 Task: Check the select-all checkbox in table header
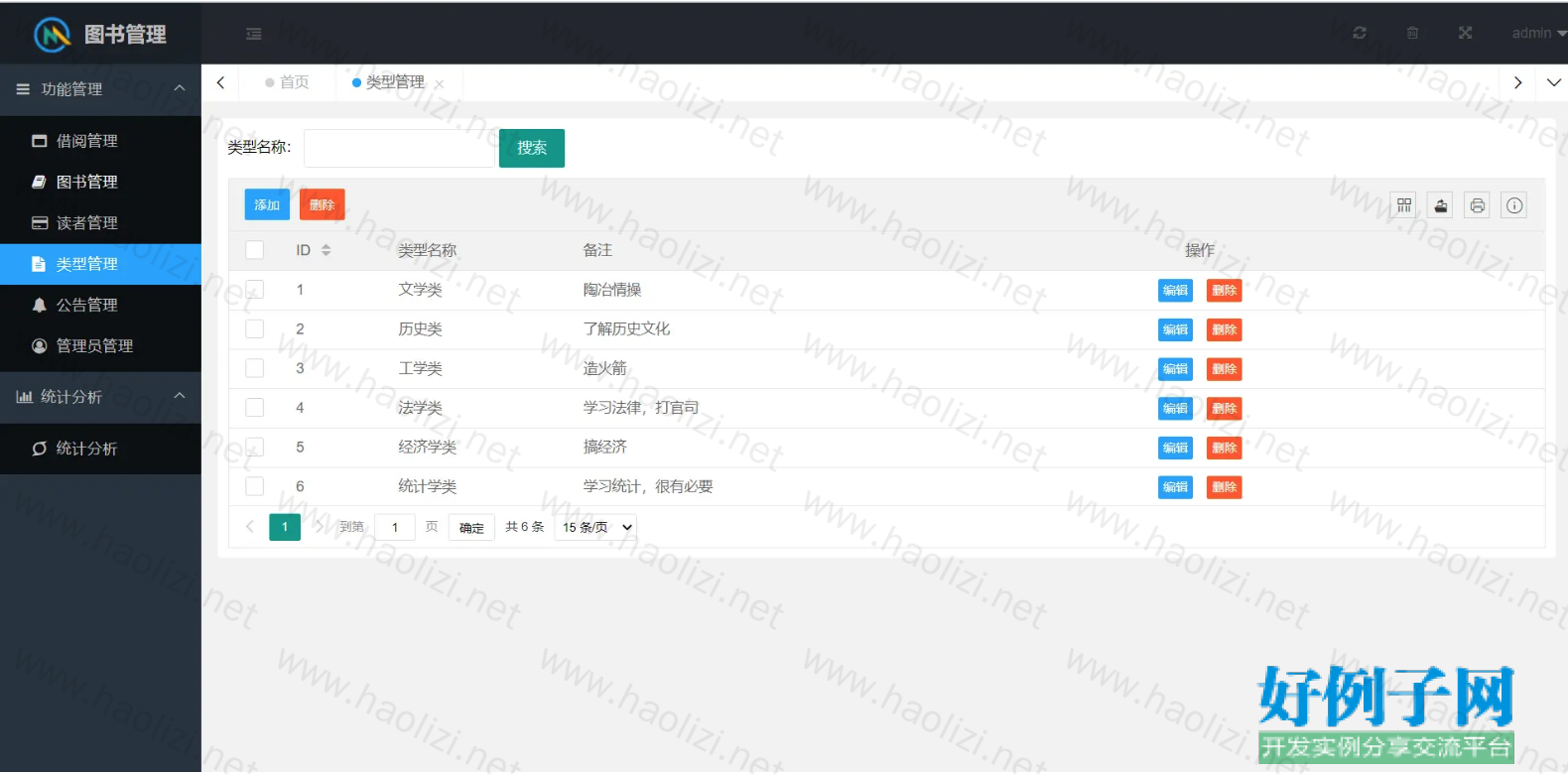(255, 250)
